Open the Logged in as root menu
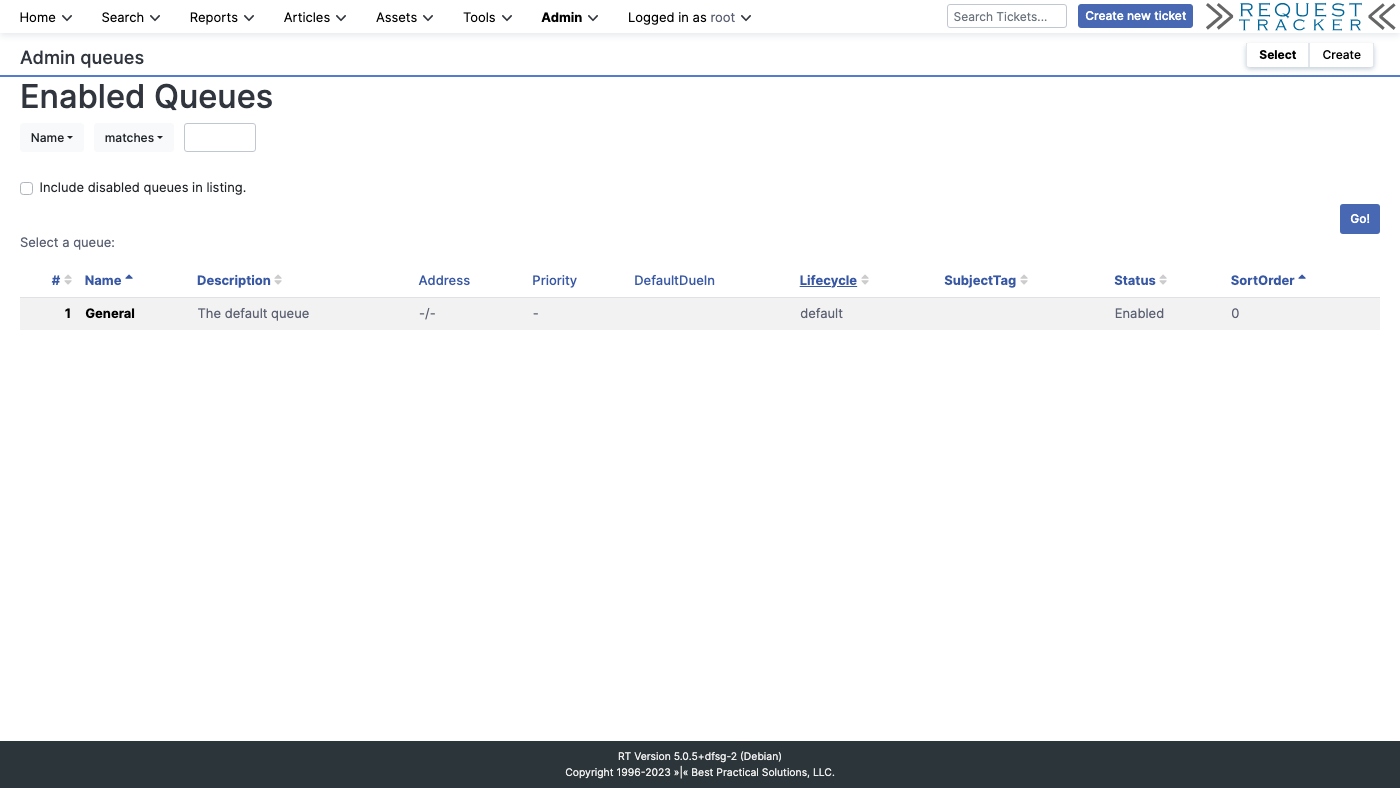Screen dimensions: 1400x788 689,17
